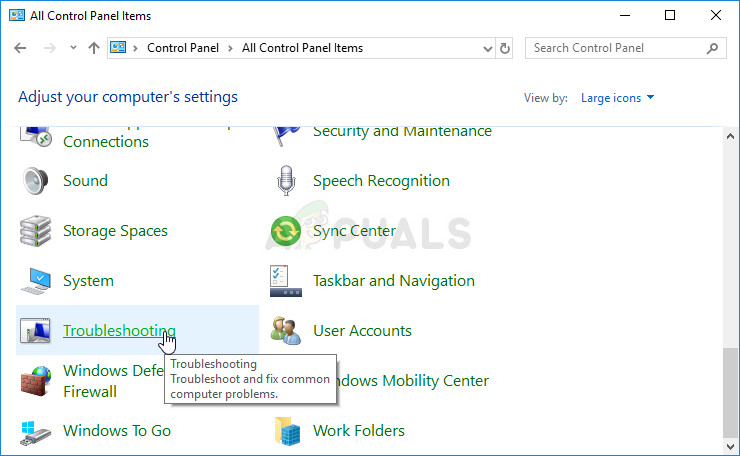Click the Control Panel icon in address bar
Image resolution: width=740 pixels, height=456 pixels.
[118, 47]
